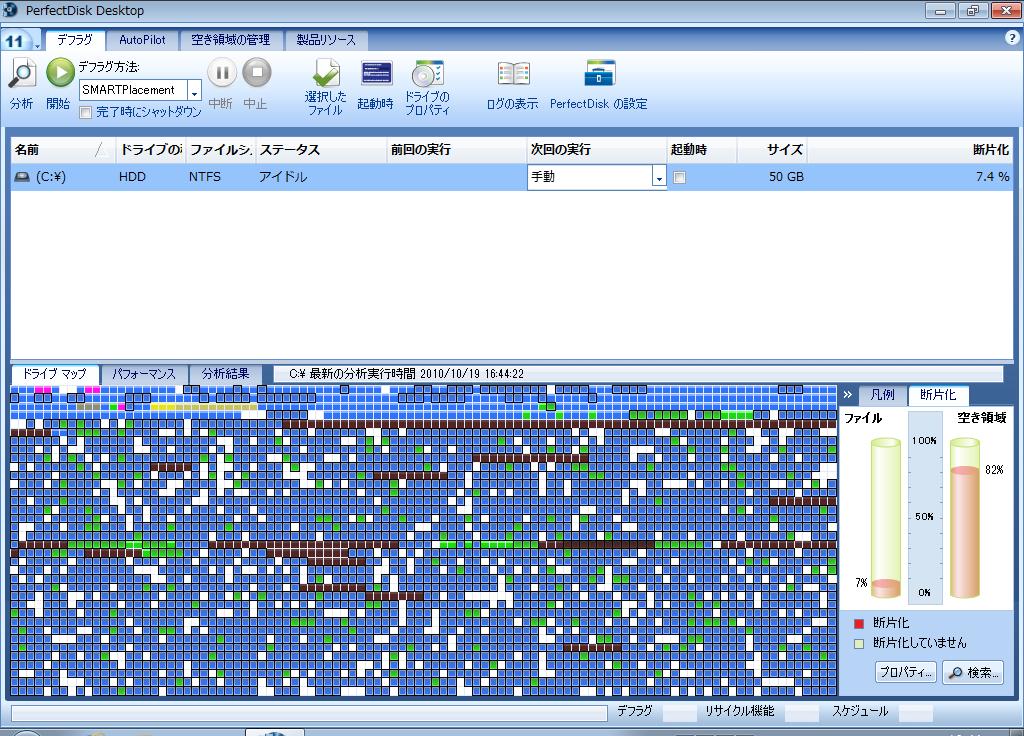
Task: Click the C: drive icon in the list
Action: coord(22,177)
